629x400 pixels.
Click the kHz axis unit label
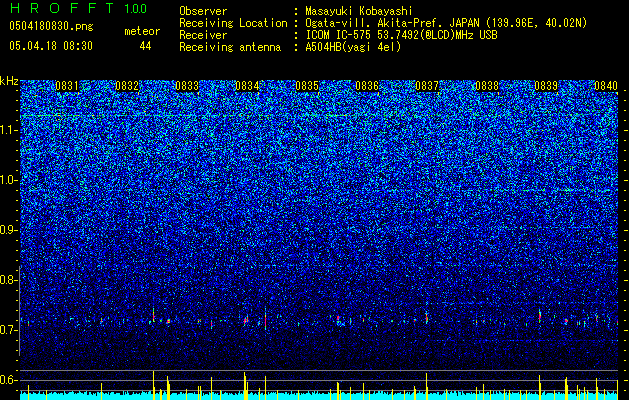[9, 81]
